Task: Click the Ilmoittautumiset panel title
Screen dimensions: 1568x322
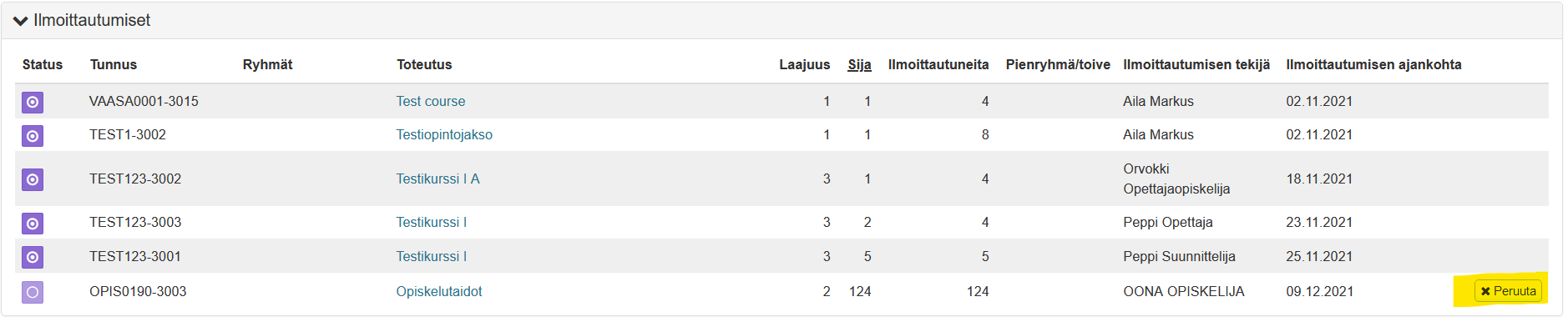Action: (x=92, y=20)
